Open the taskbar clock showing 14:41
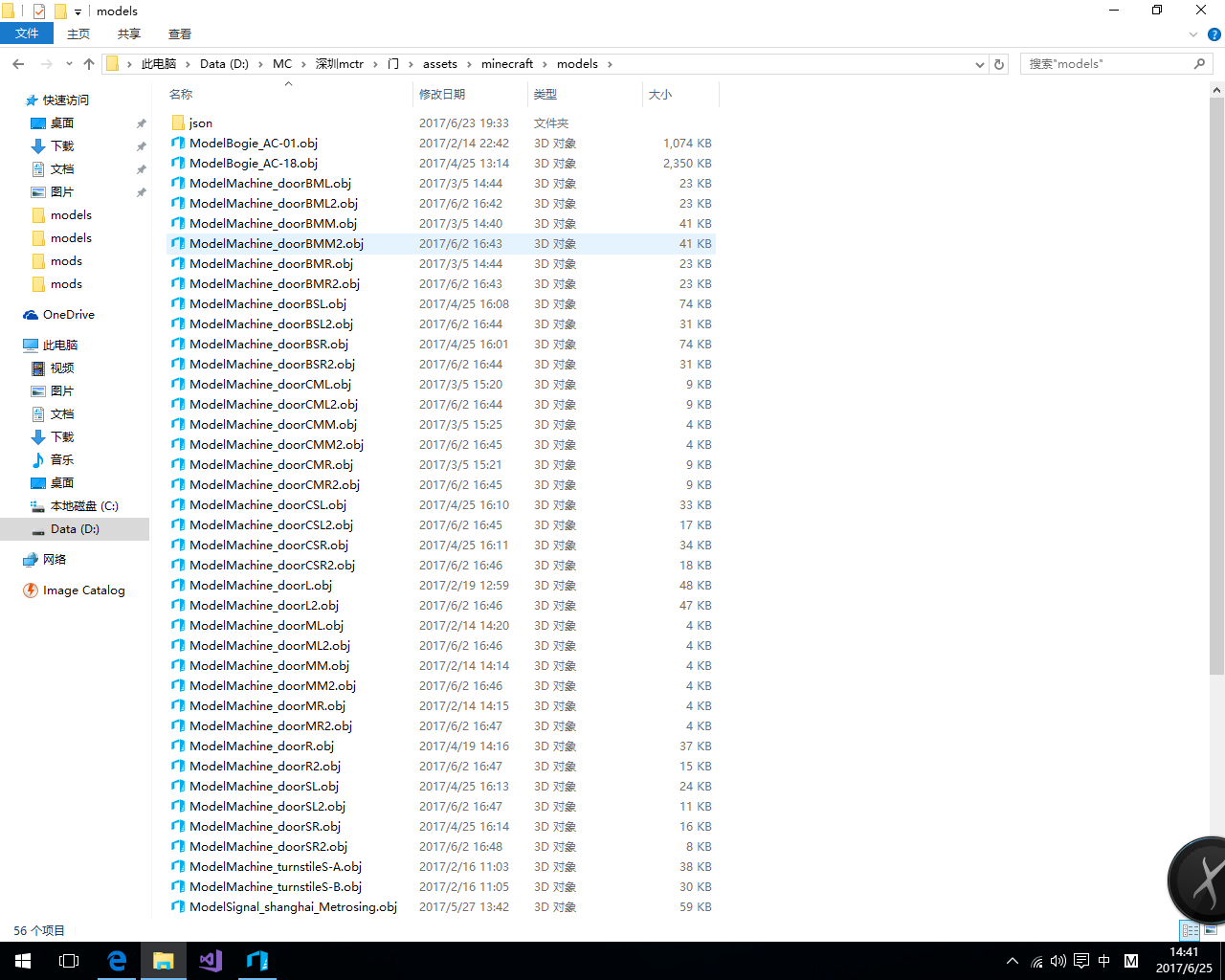The width and height of the screenshot is (1225, 980). point(1184,960)
